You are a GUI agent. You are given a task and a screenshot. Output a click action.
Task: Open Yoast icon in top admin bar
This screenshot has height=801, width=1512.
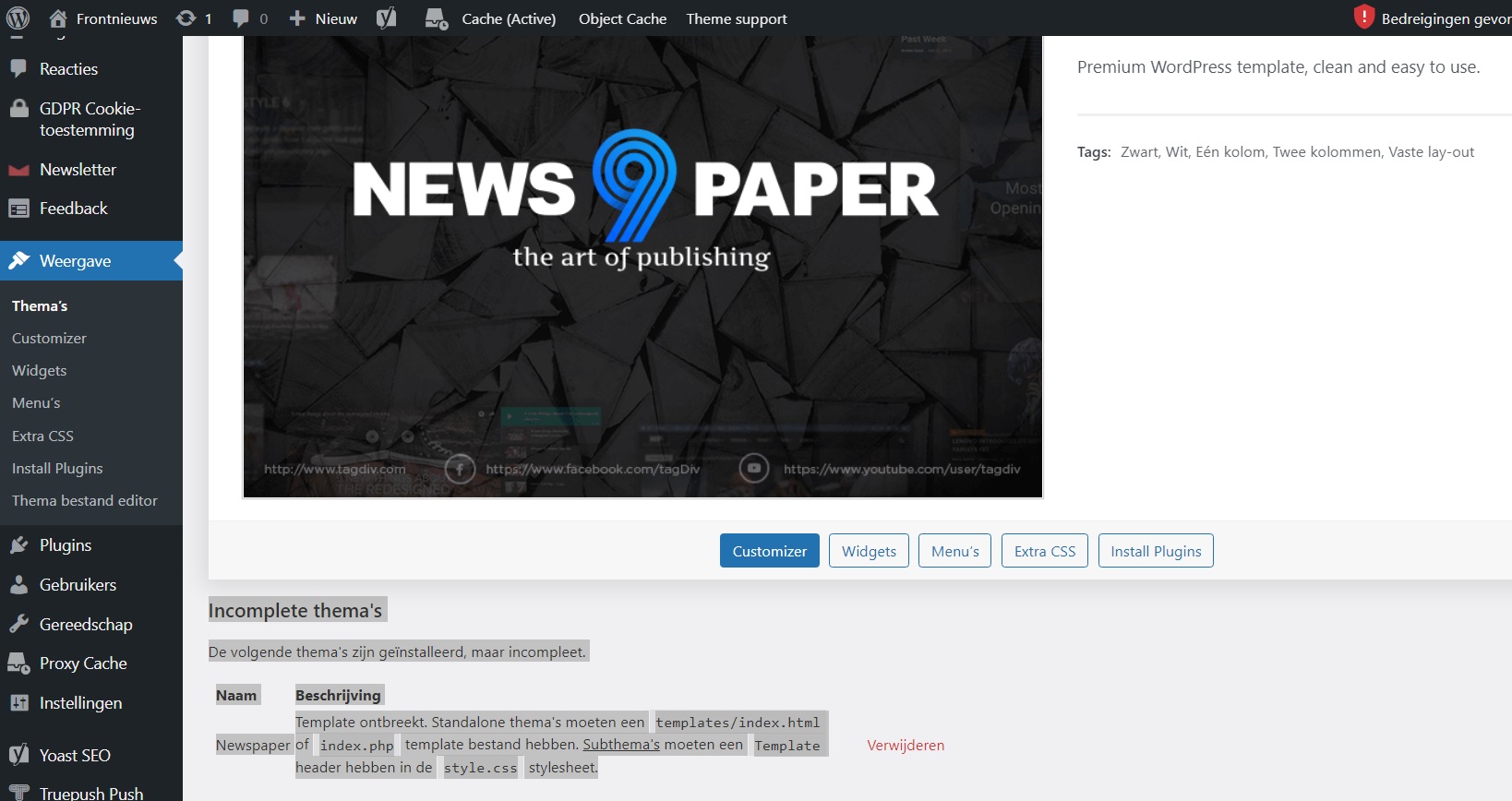tap(387, 18)
